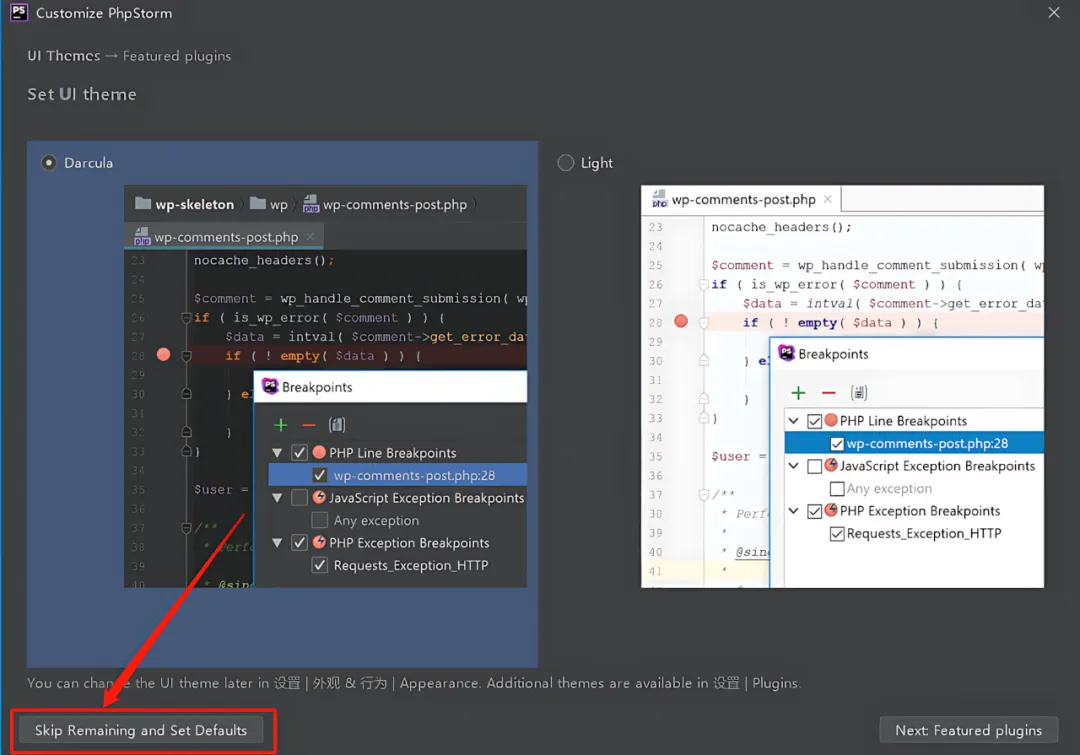
Task: Toggle PHP Line Breakpoints checkbox in Light preview
Action: 814,421
